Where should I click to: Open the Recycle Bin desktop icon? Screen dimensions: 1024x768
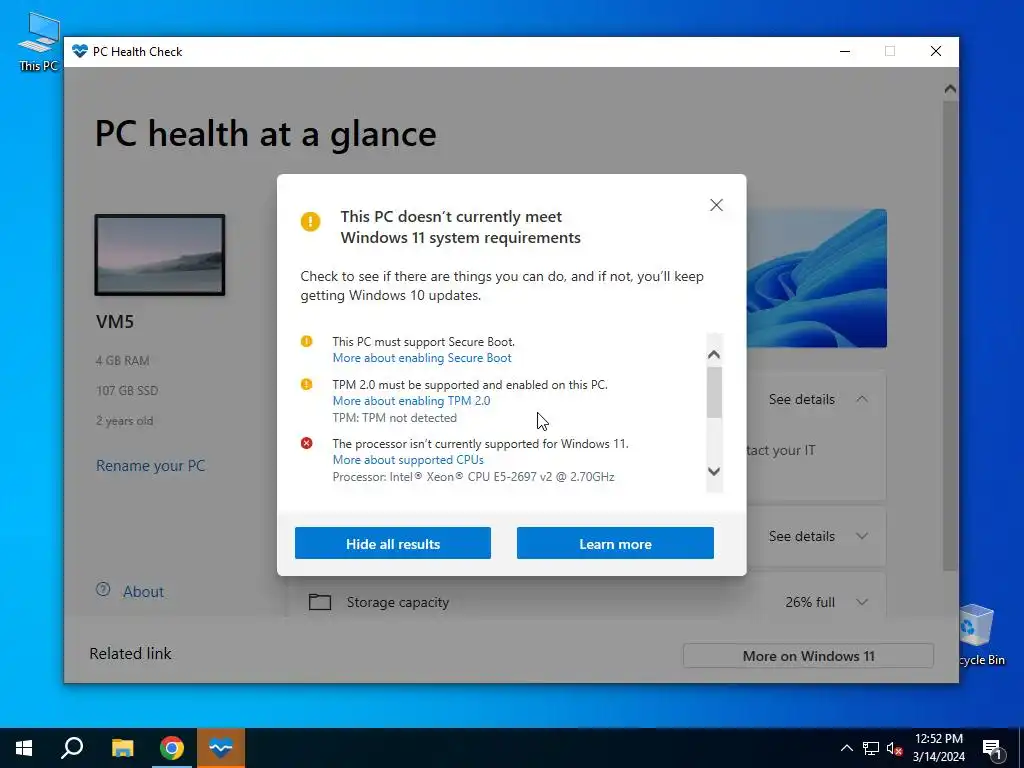[x=979, y=635]
